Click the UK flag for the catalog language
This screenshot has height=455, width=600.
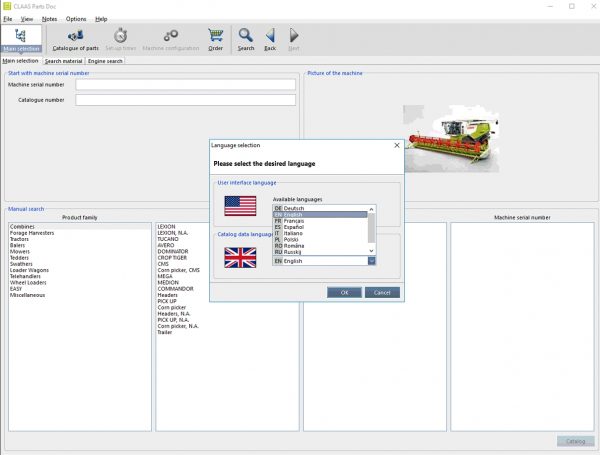pos(240,258)
